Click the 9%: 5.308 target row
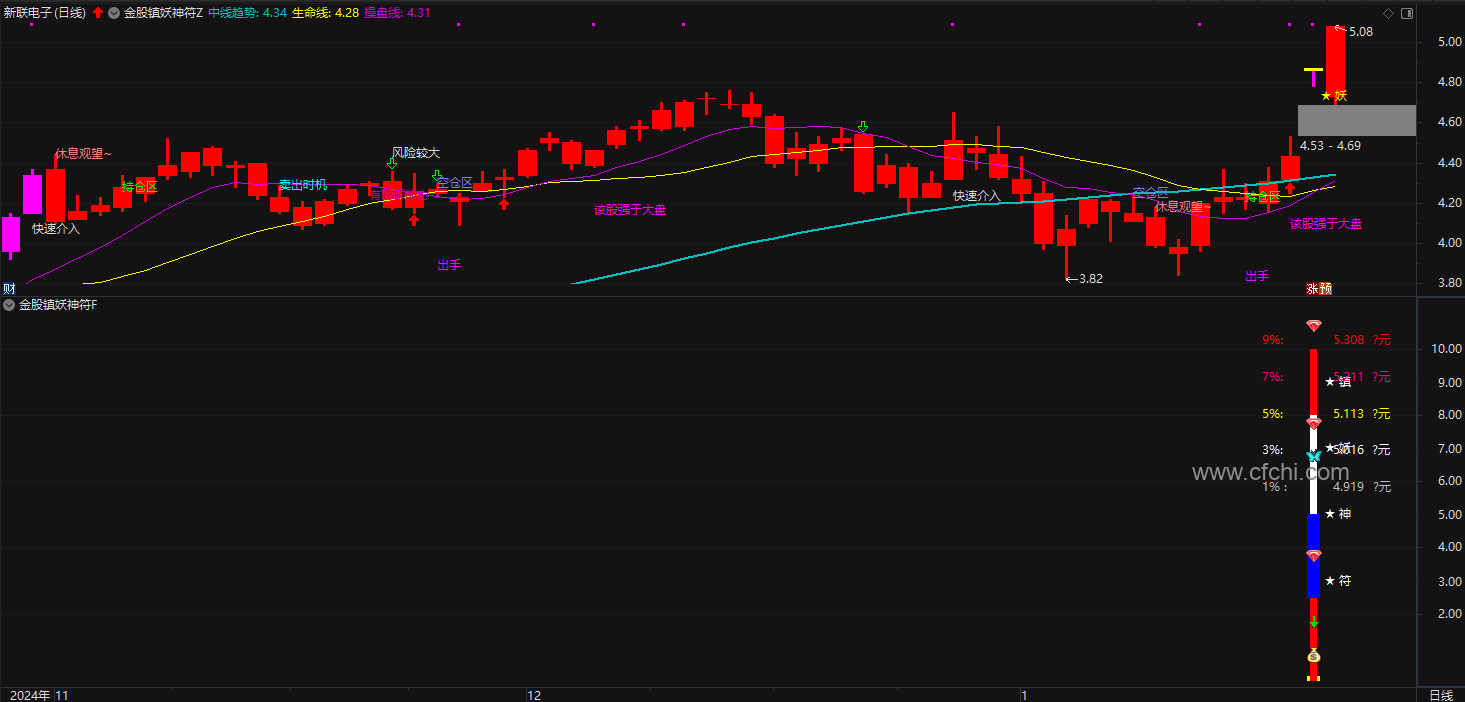This screenshot has width=1465, height=702. tap(1326, 340)
